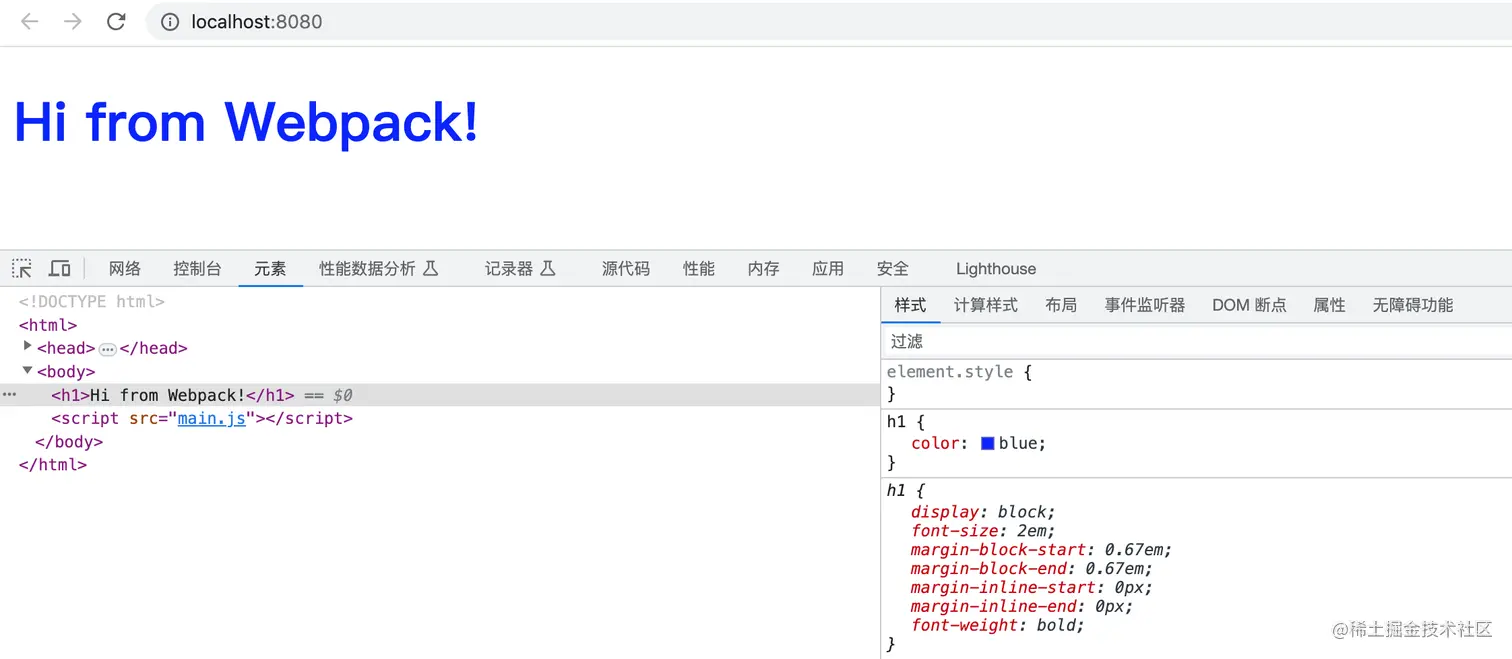
Task: Toggle the device toolbar icon
Action: [60, 268]
